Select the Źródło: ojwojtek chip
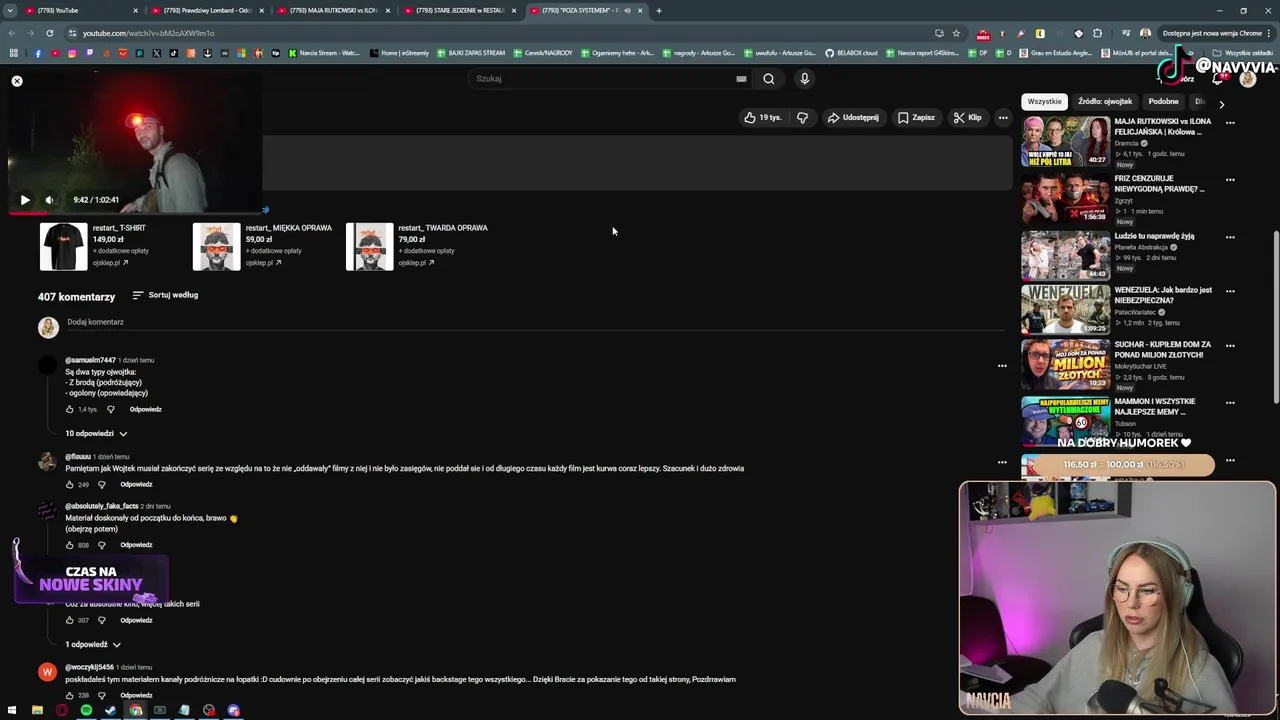 pyautogui.click(x=1105, y=101)
